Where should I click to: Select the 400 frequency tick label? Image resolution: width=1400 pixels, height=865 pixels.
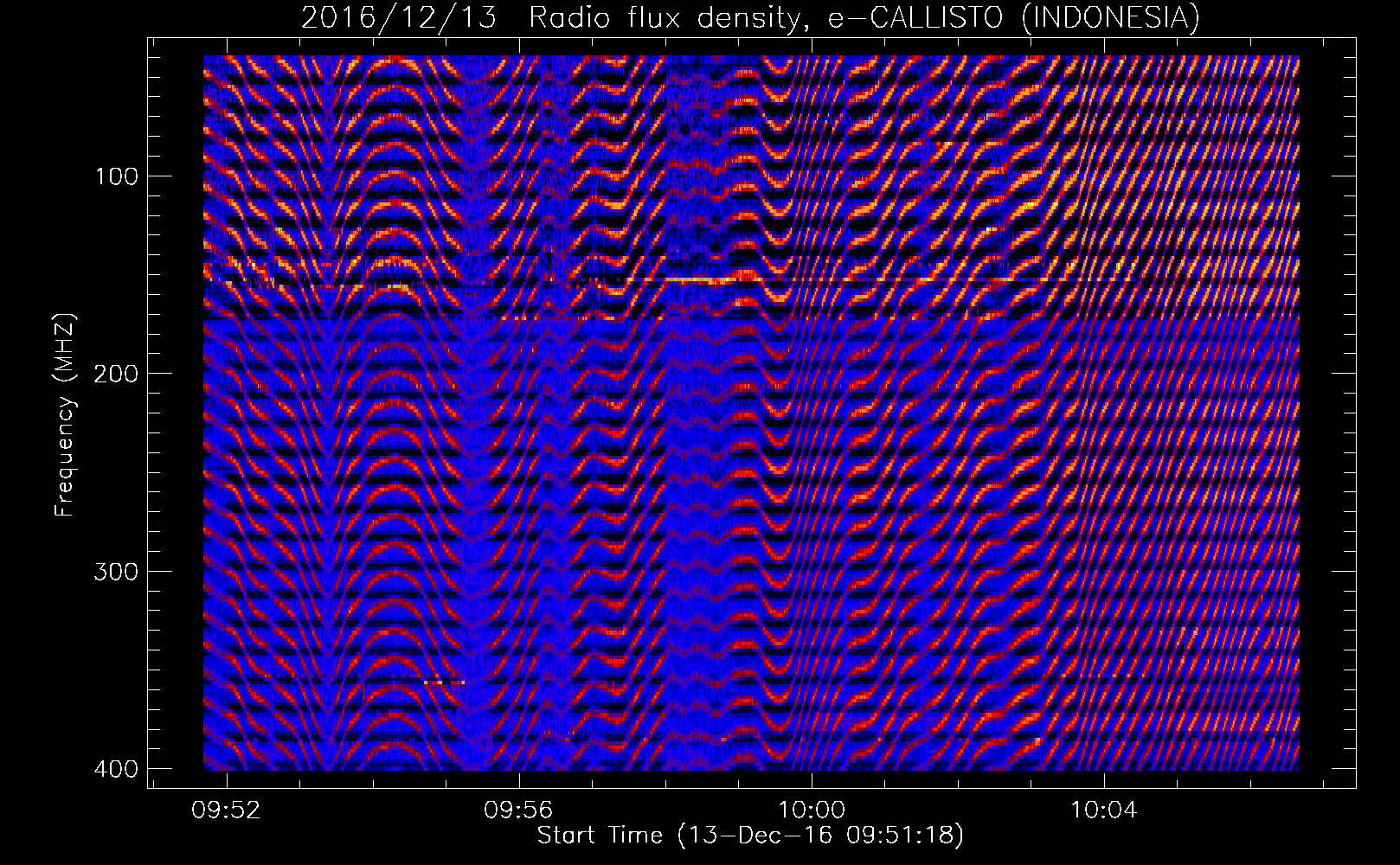click(114, 768)
